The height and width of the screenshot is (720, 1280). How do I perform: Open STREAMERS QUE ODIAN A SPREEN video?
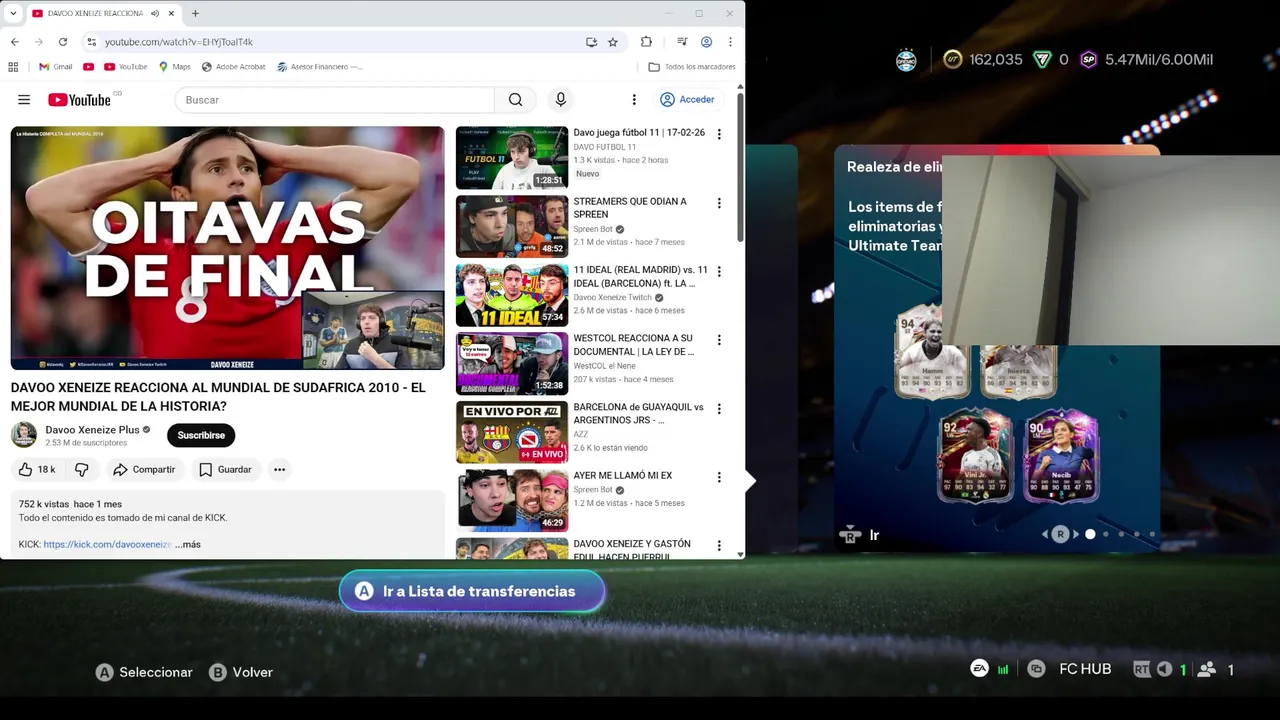(x=512, y=226)
